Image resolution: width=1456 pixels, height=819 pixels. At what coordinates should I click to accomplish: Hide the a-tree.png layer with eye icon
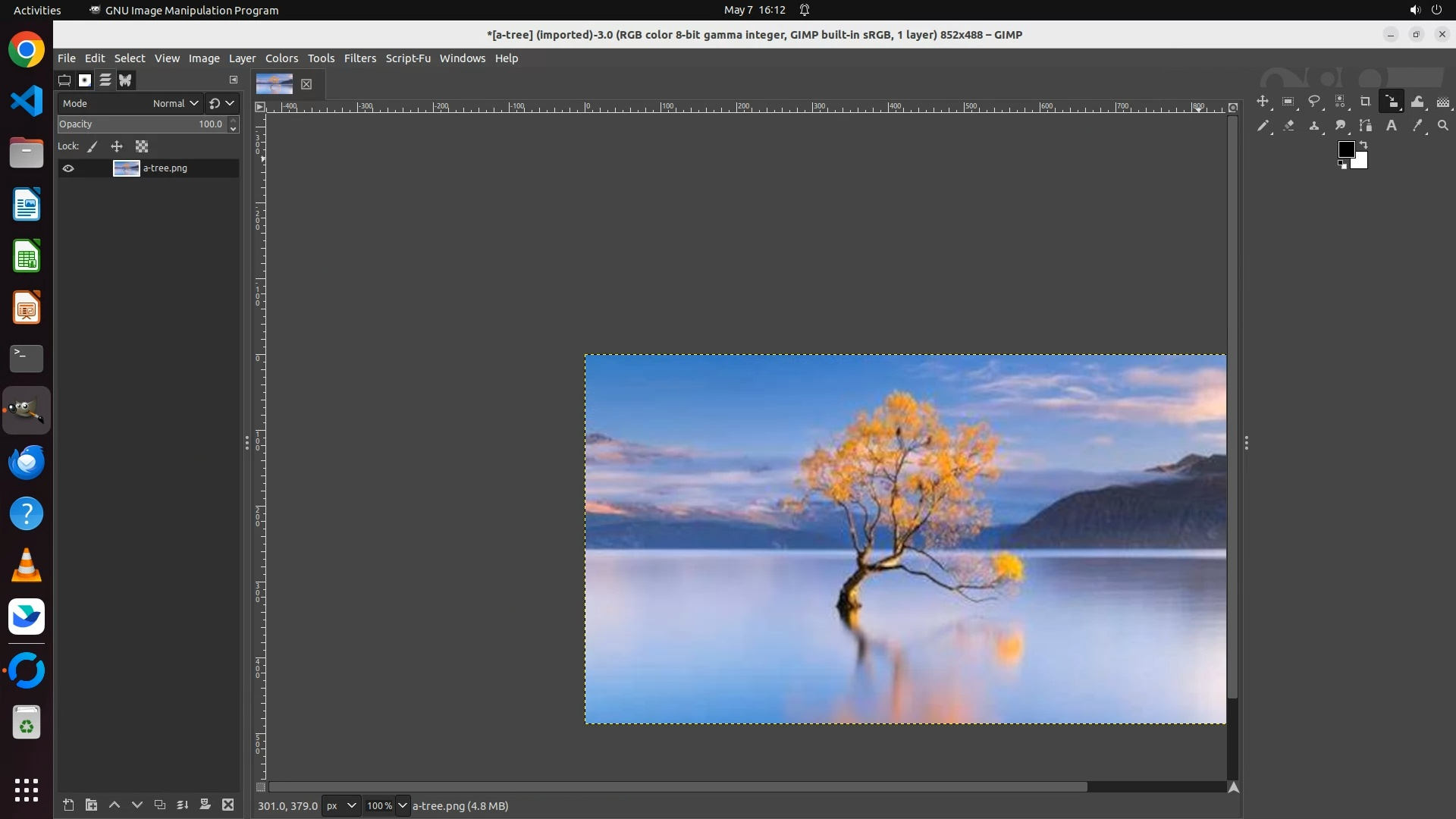click(x=68, y=168)
